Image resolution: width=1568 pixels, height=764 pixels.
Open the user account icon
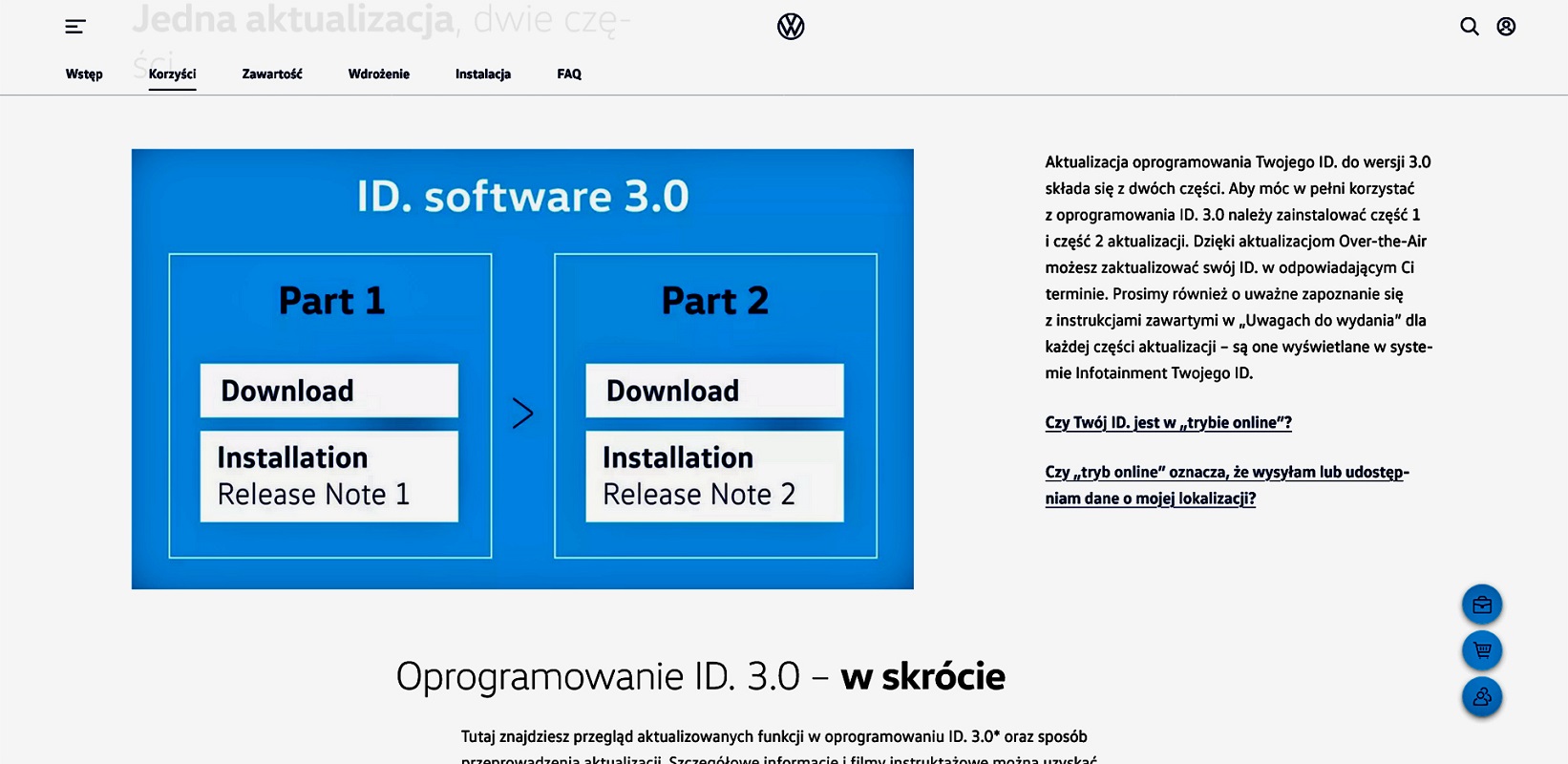click(x=1506, y=27)
